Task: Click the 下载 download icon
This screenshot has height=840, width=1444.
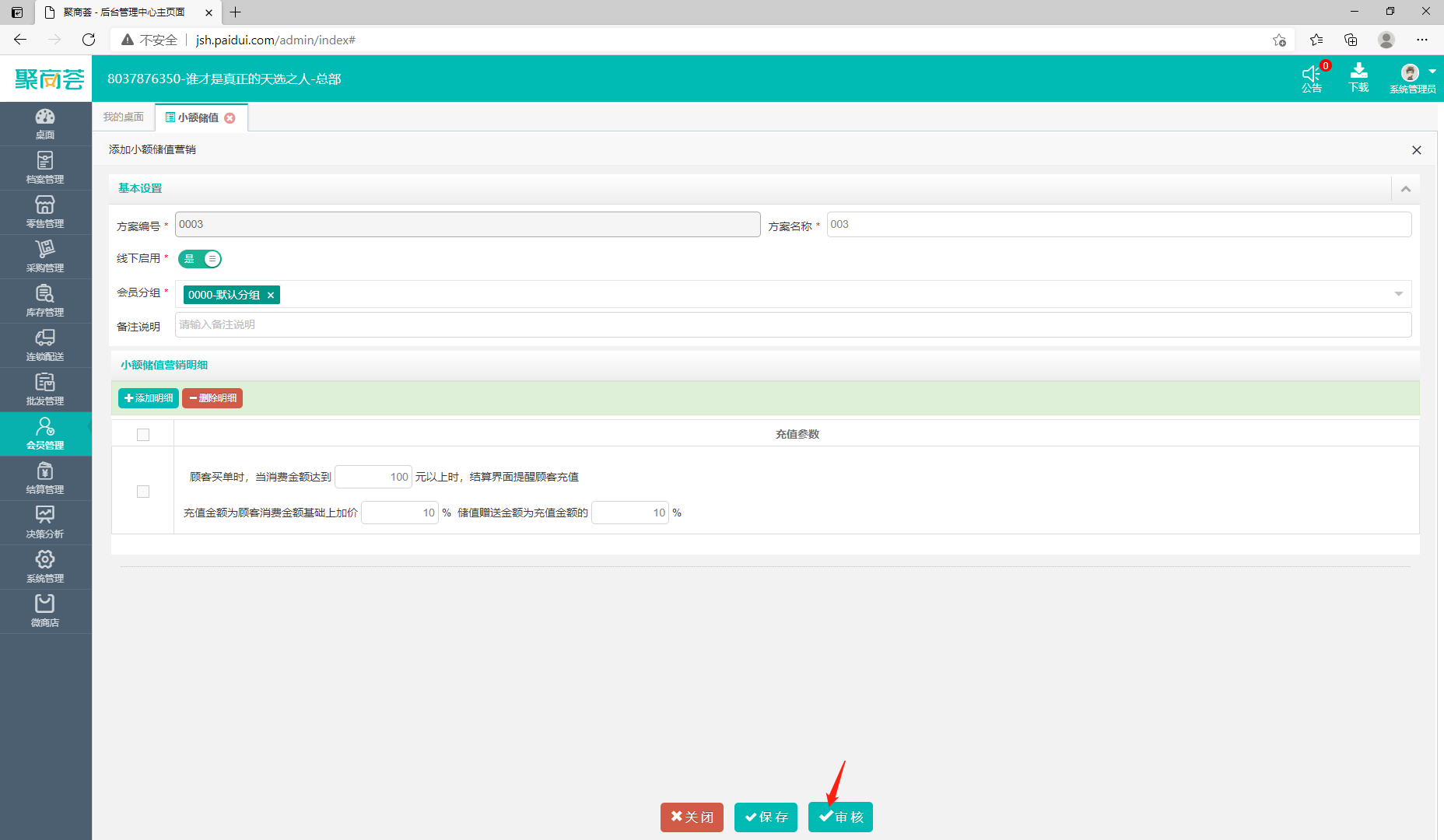Action: pyautogui.click(x=1359, y=79)
